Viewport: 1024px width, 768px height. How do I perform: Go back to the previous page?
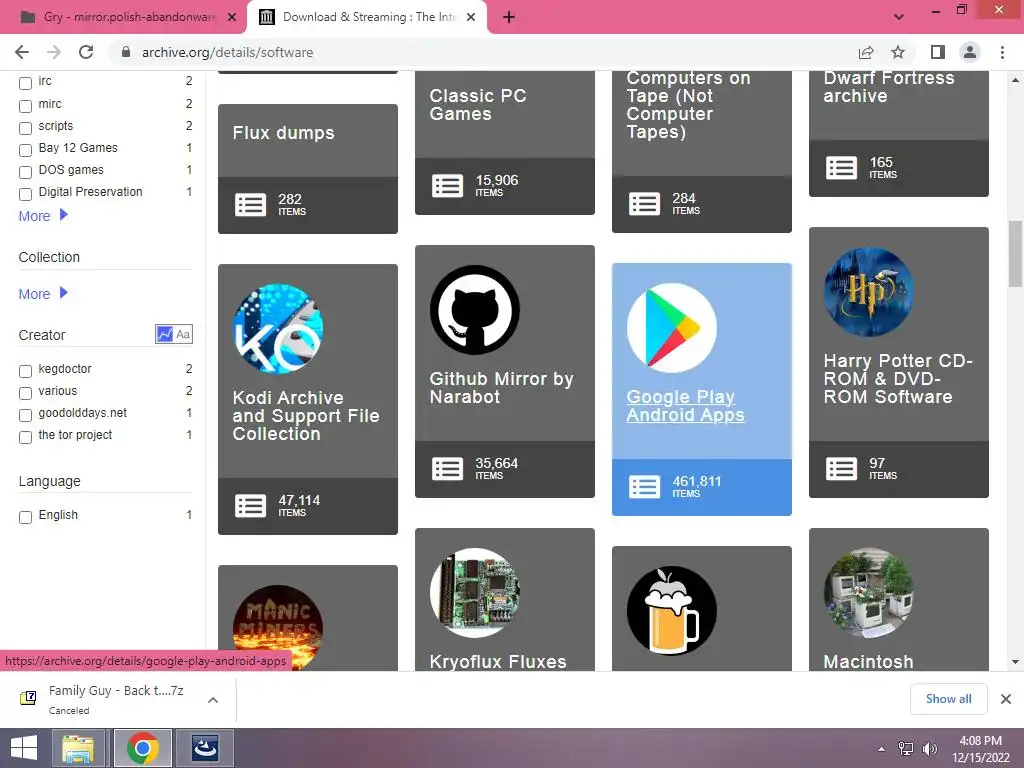point(22,52)
